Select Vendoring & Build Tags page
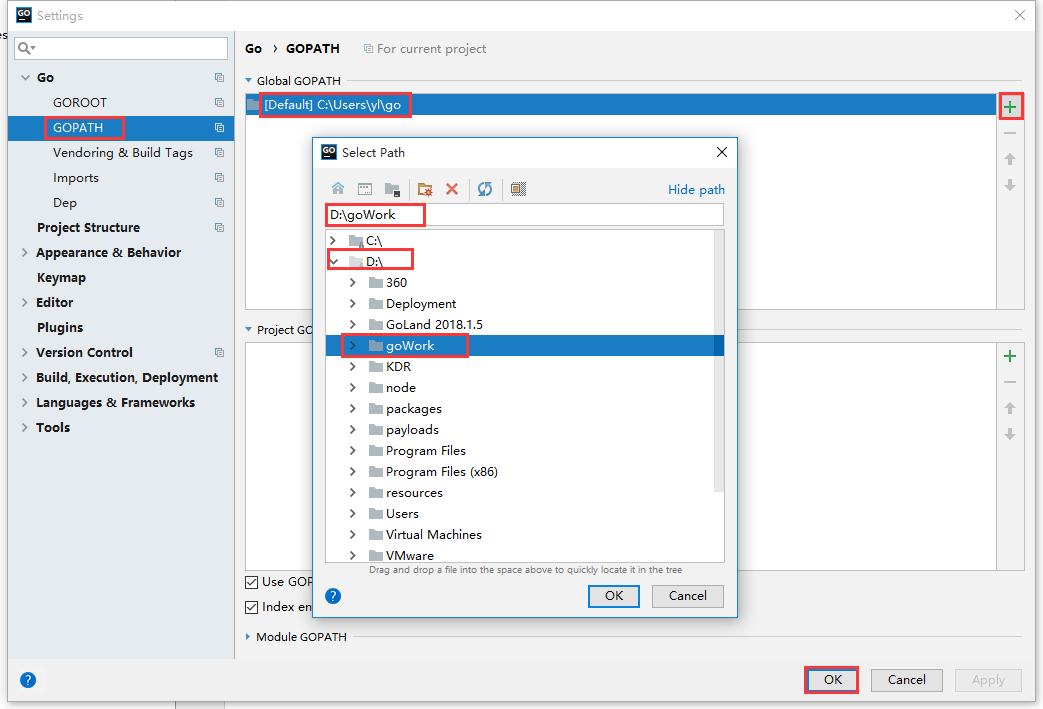 (x=122, y=152)
